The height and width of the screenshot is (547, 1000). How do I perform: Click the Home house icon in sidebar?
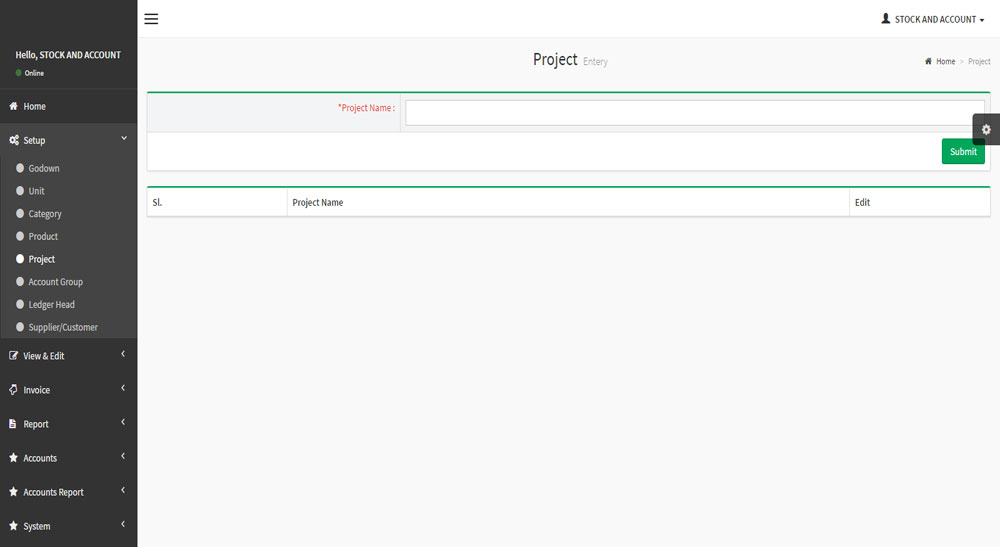click(x=13, y=106)
